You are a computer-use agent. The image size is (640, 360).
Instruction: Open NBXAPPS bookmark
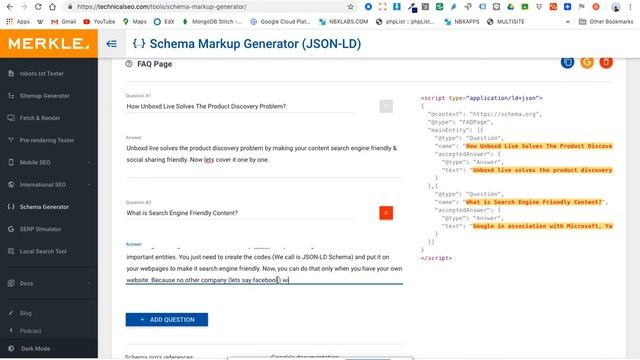coord(462,22)
